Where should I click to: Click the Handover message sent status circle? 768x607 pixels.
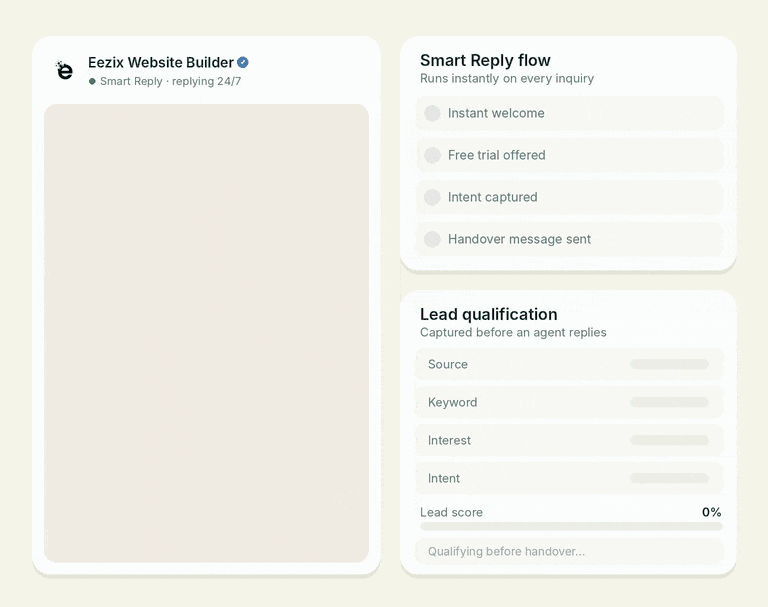[x=432, y=240]
